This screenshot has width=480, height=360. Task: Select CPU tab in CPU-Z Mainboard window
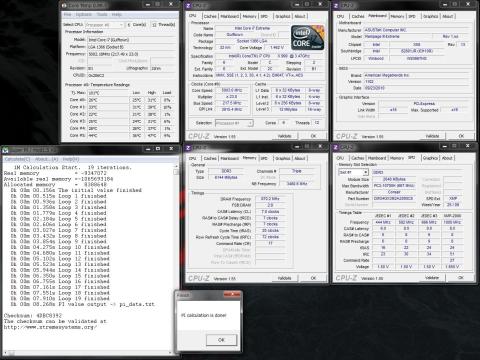point(340,16)
